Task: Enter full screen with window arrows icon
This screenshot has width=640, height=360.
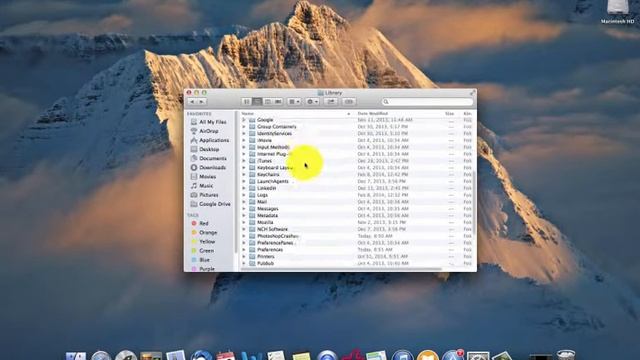Action: coord(472,93)
